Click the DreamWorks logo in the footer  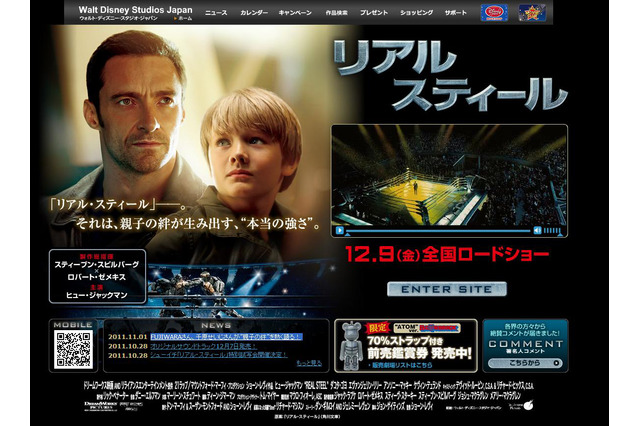[100, 405]
